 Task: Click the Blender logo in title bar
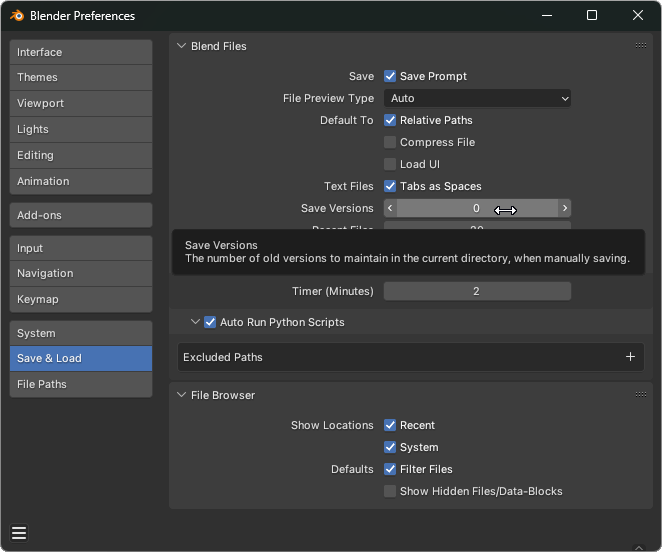[16, 15]
